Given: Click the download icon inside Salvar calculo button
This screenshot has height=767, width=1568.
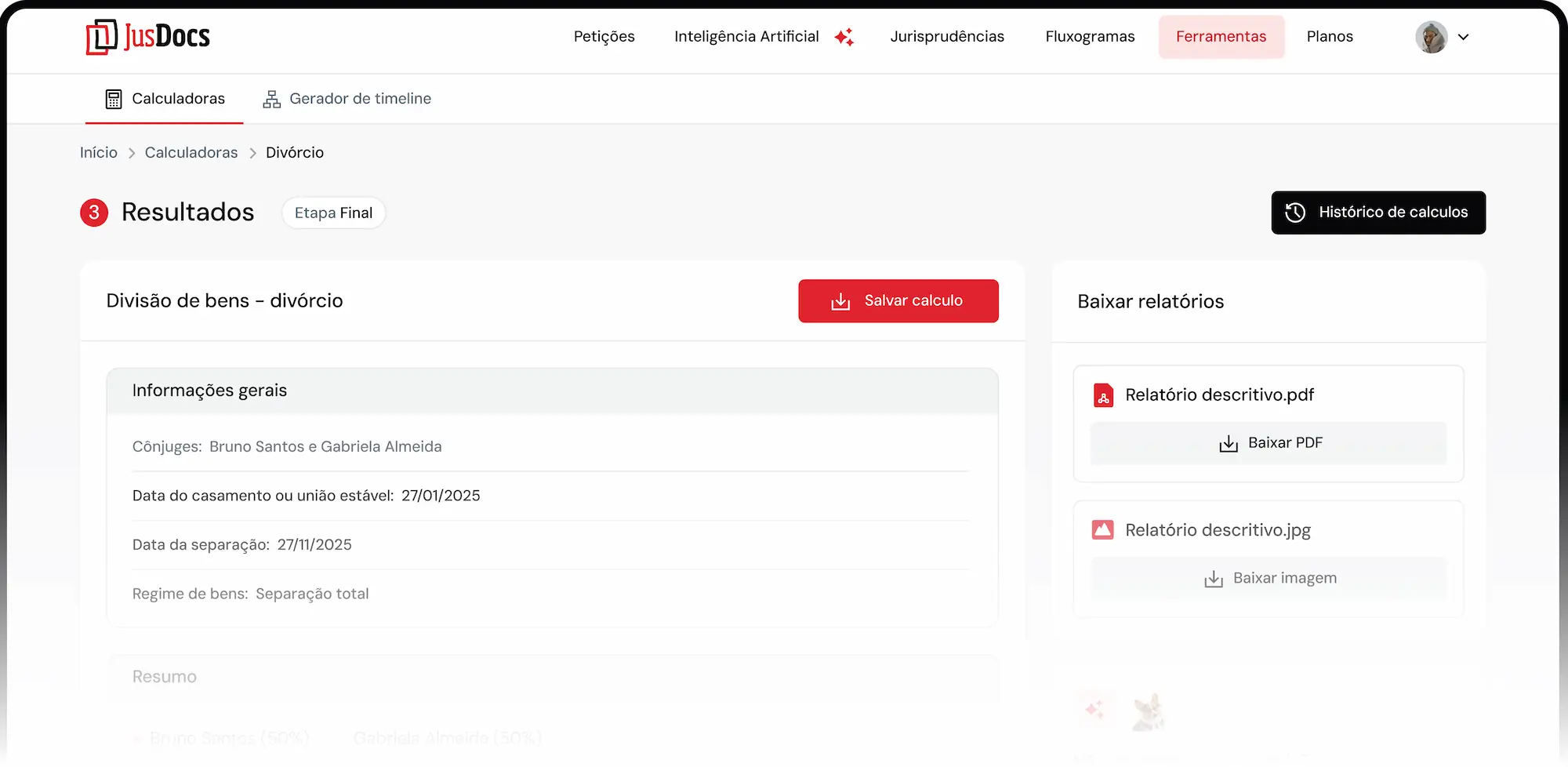Looking at the screenshot, I should (840, 300).
